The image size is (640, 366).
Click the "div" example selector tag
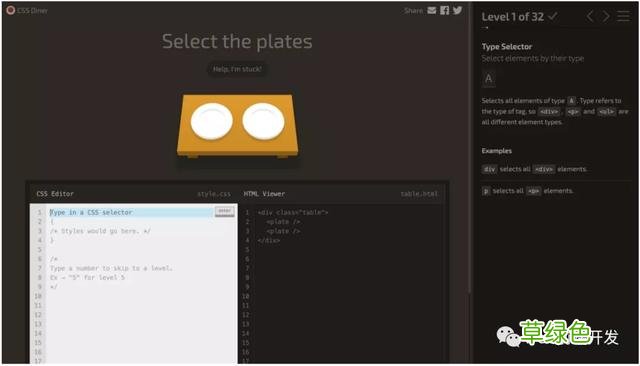489,169
